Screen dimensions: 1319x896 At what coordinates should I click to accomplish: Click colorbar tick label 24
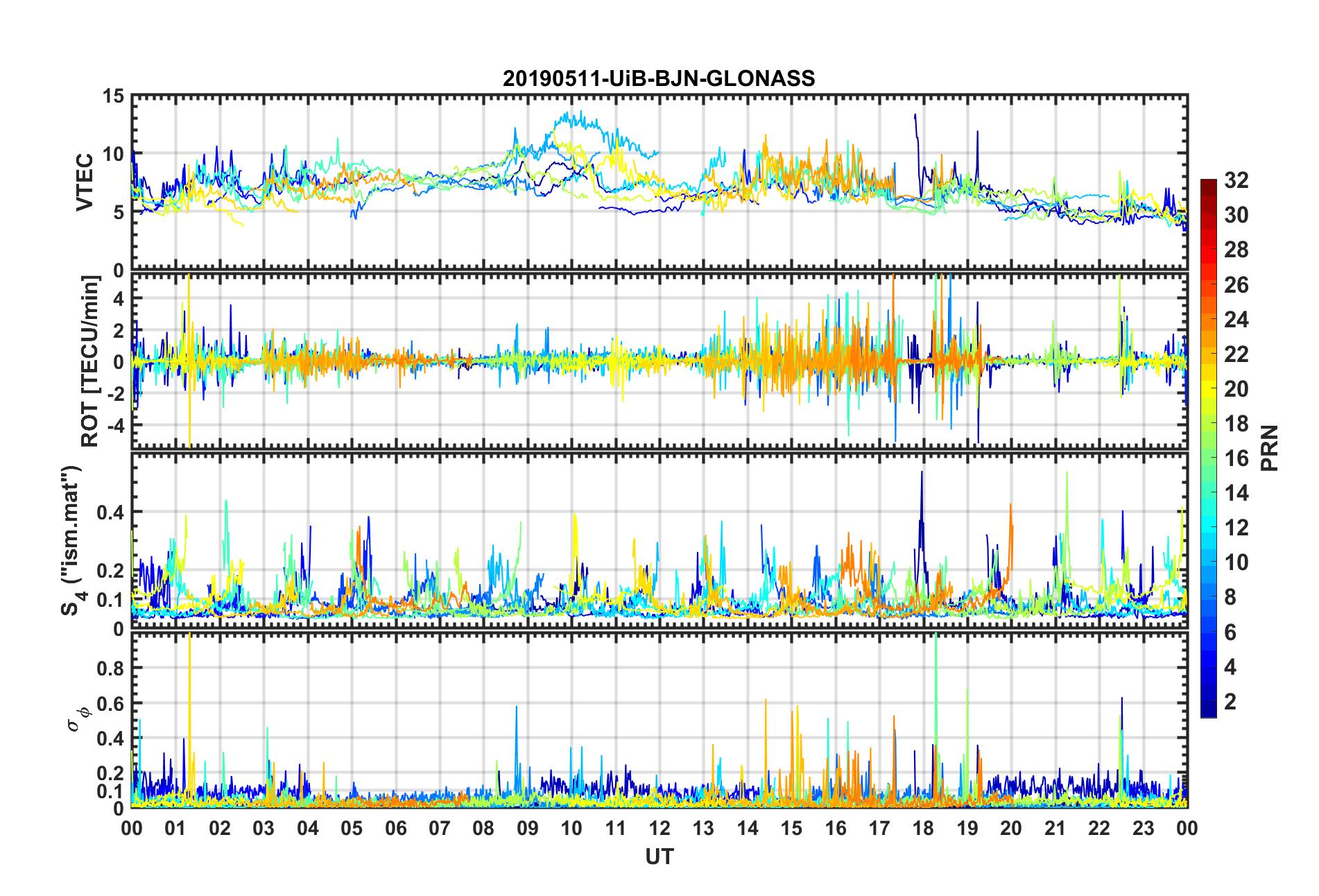(x=1236, y=320)
